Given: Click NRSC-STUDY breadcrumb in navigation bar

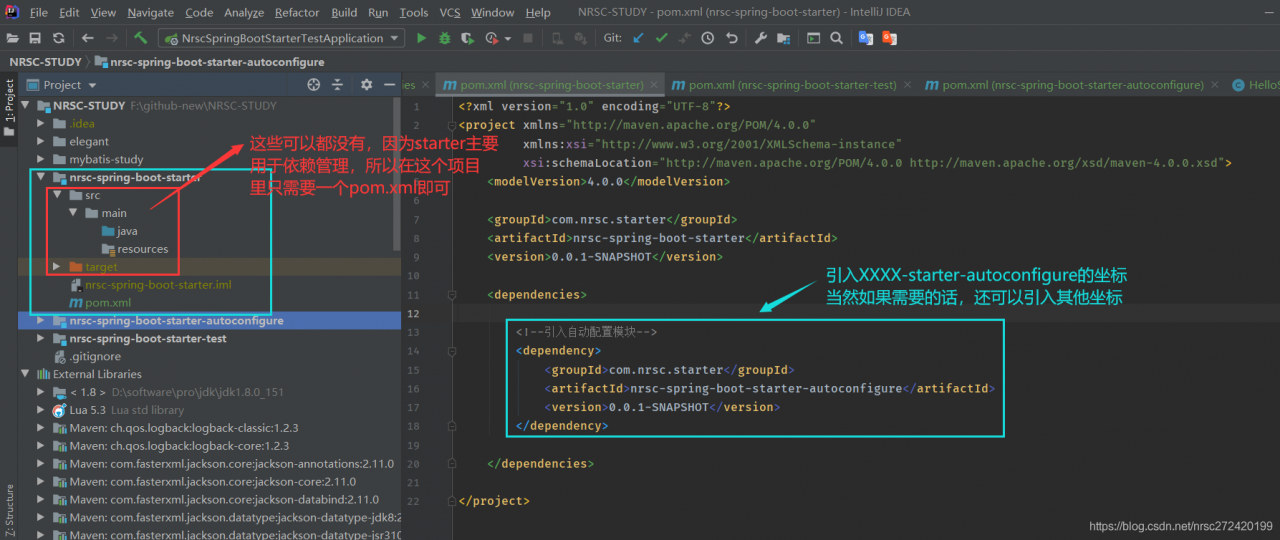Looking at the screenshot, I should (x=45, y=62).
